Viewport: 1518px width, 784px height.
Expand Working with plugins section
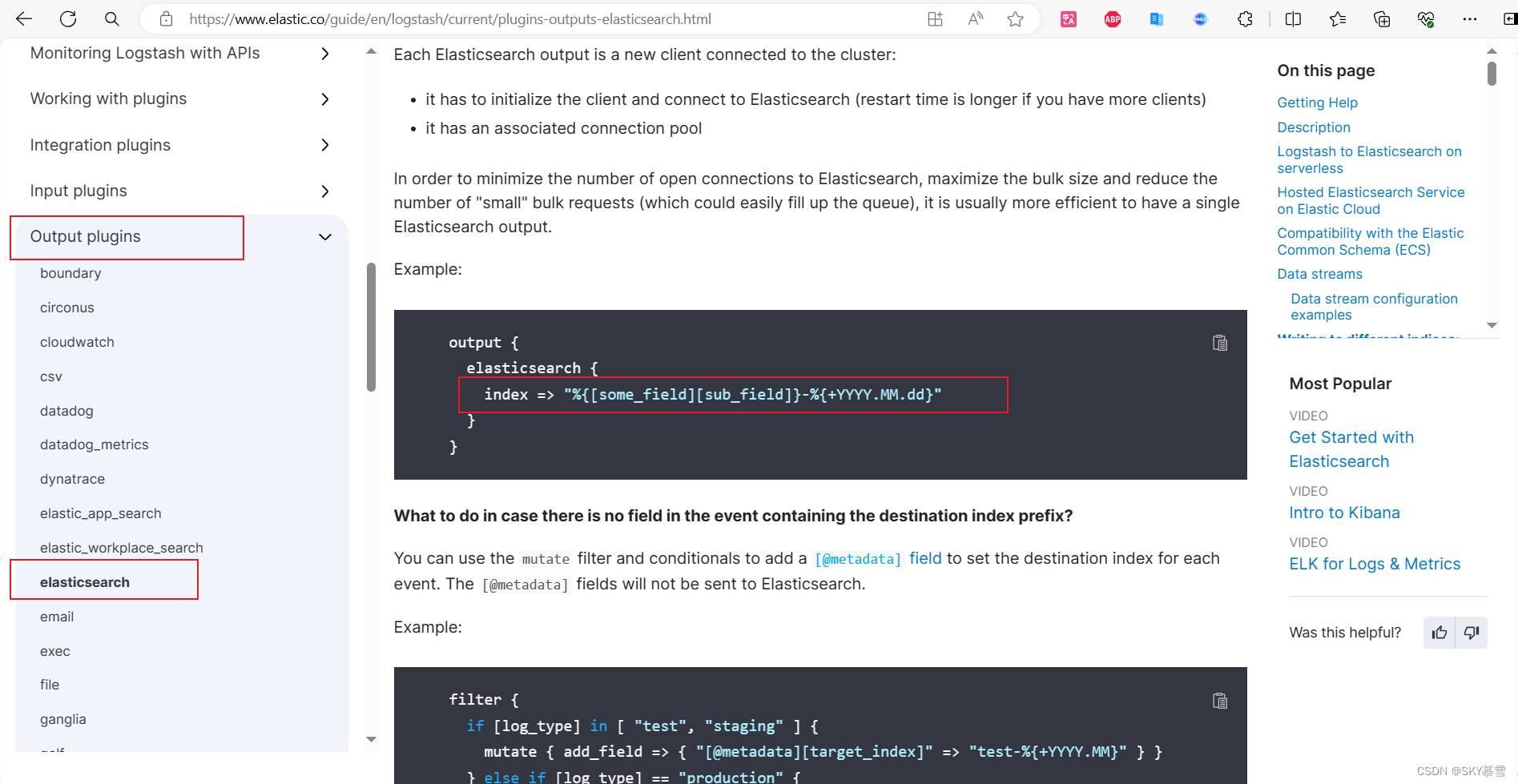324,99
